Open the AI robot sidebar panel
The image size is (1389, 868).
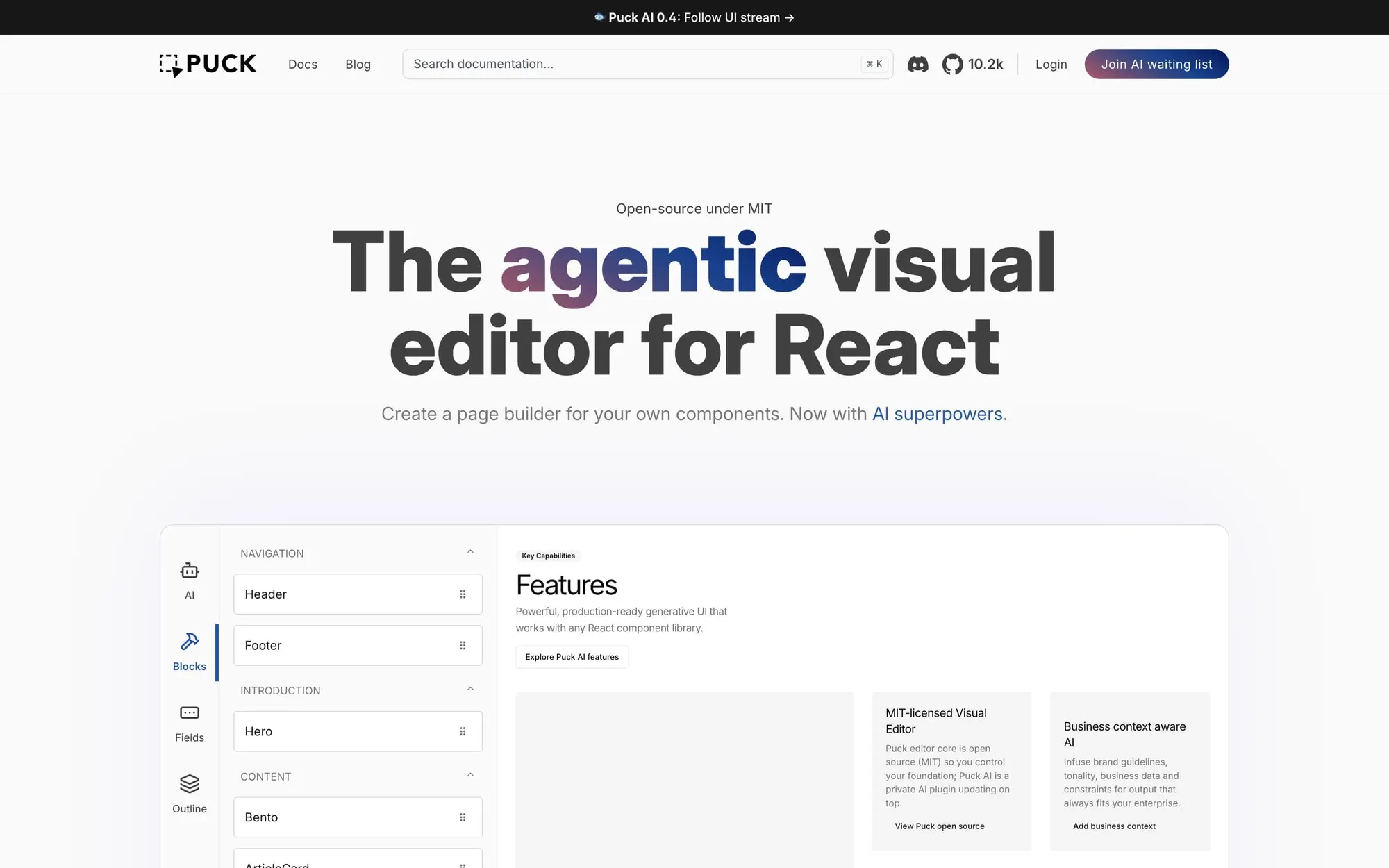[x=190, y=581]
